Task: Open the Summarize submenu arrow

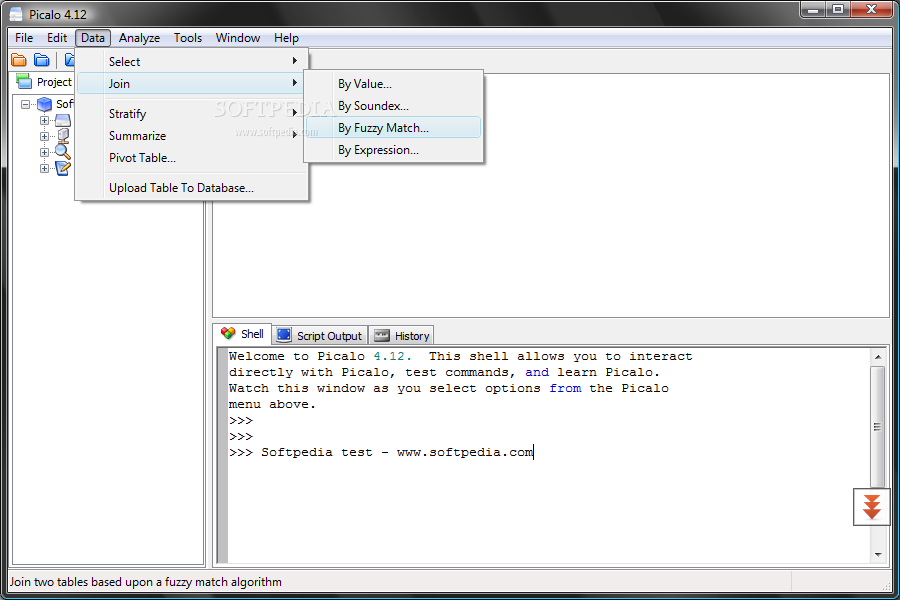Action: [294, 135]
